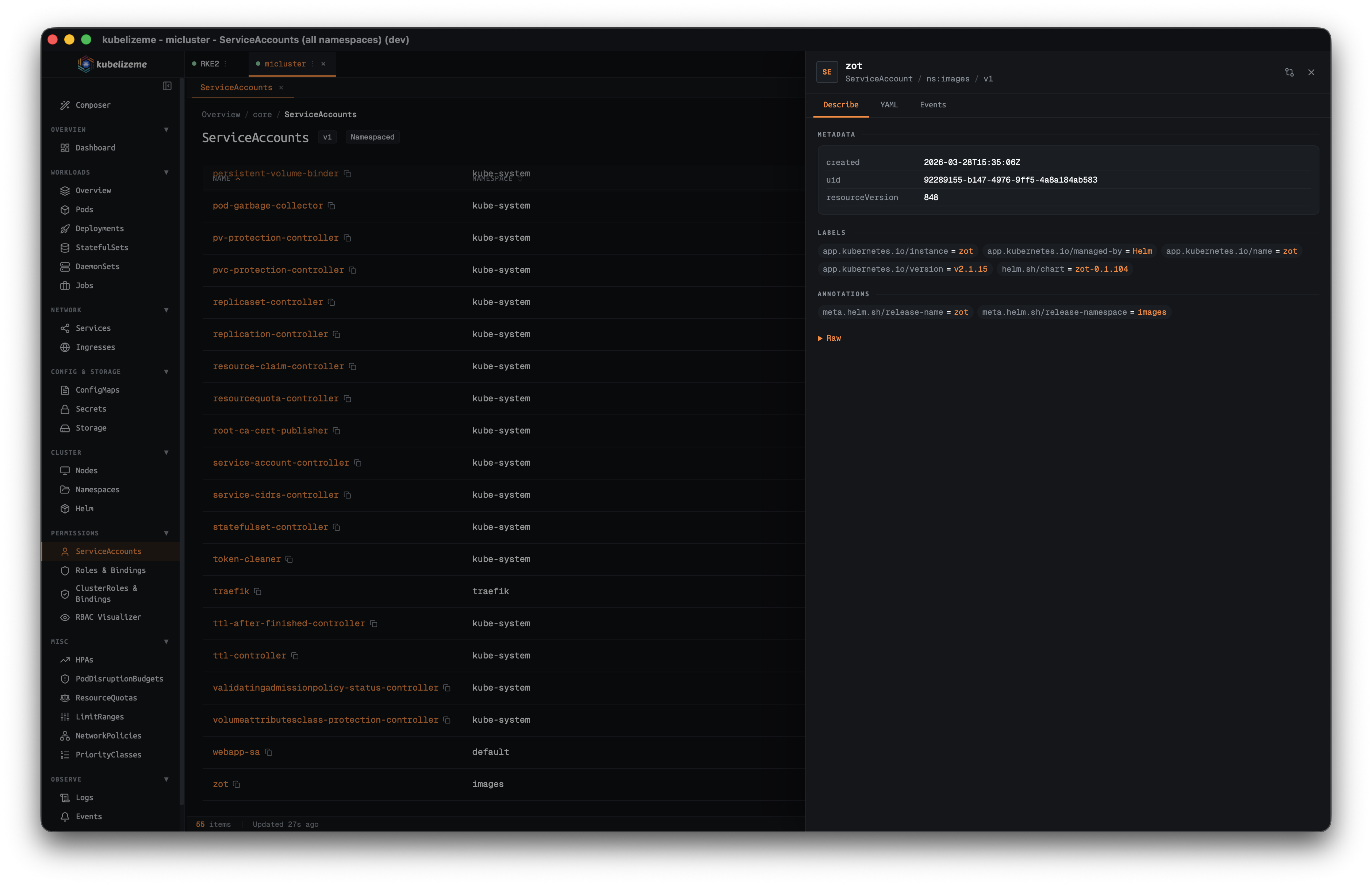The width and height of the screenshot is (1372, 886).
Task: Click the compare/relations icon in zot panel header
Action: 1289,72
